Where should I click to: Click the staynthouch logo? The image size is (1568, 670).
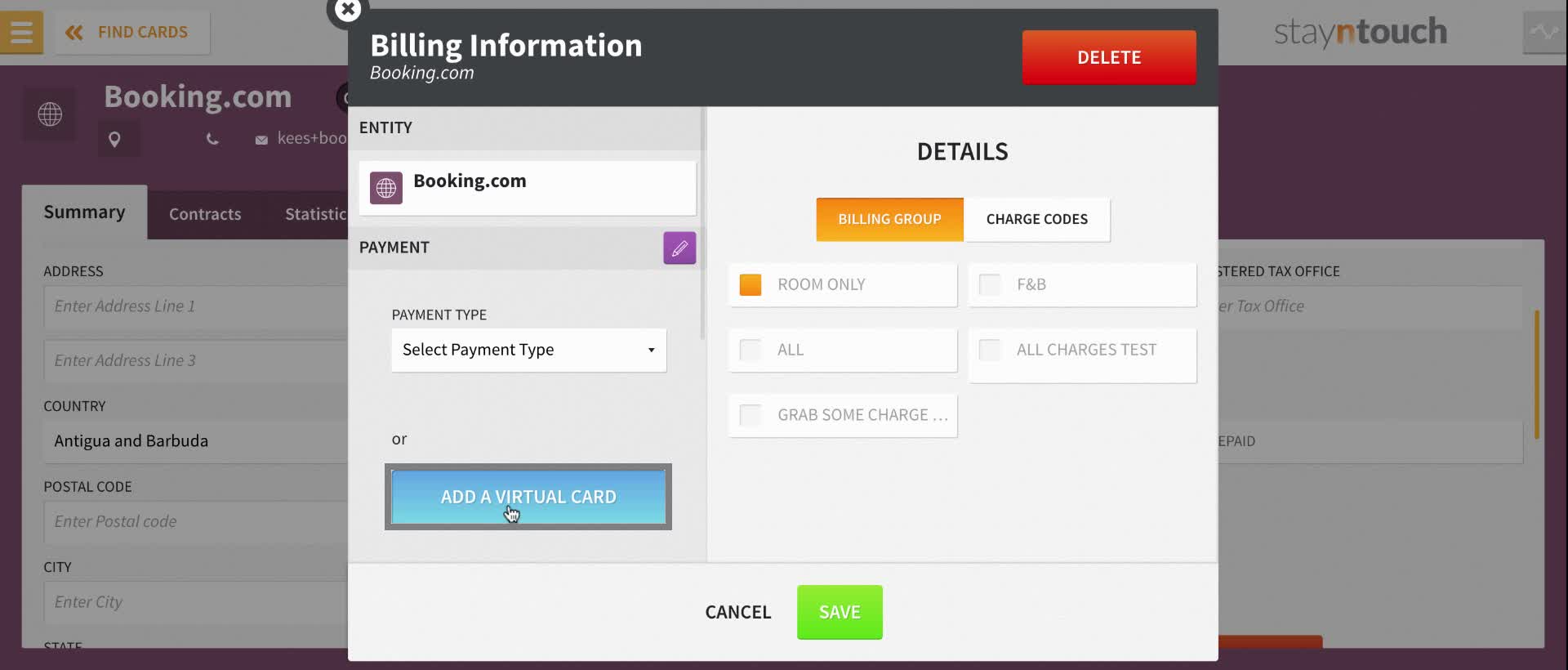(1361, 33)
